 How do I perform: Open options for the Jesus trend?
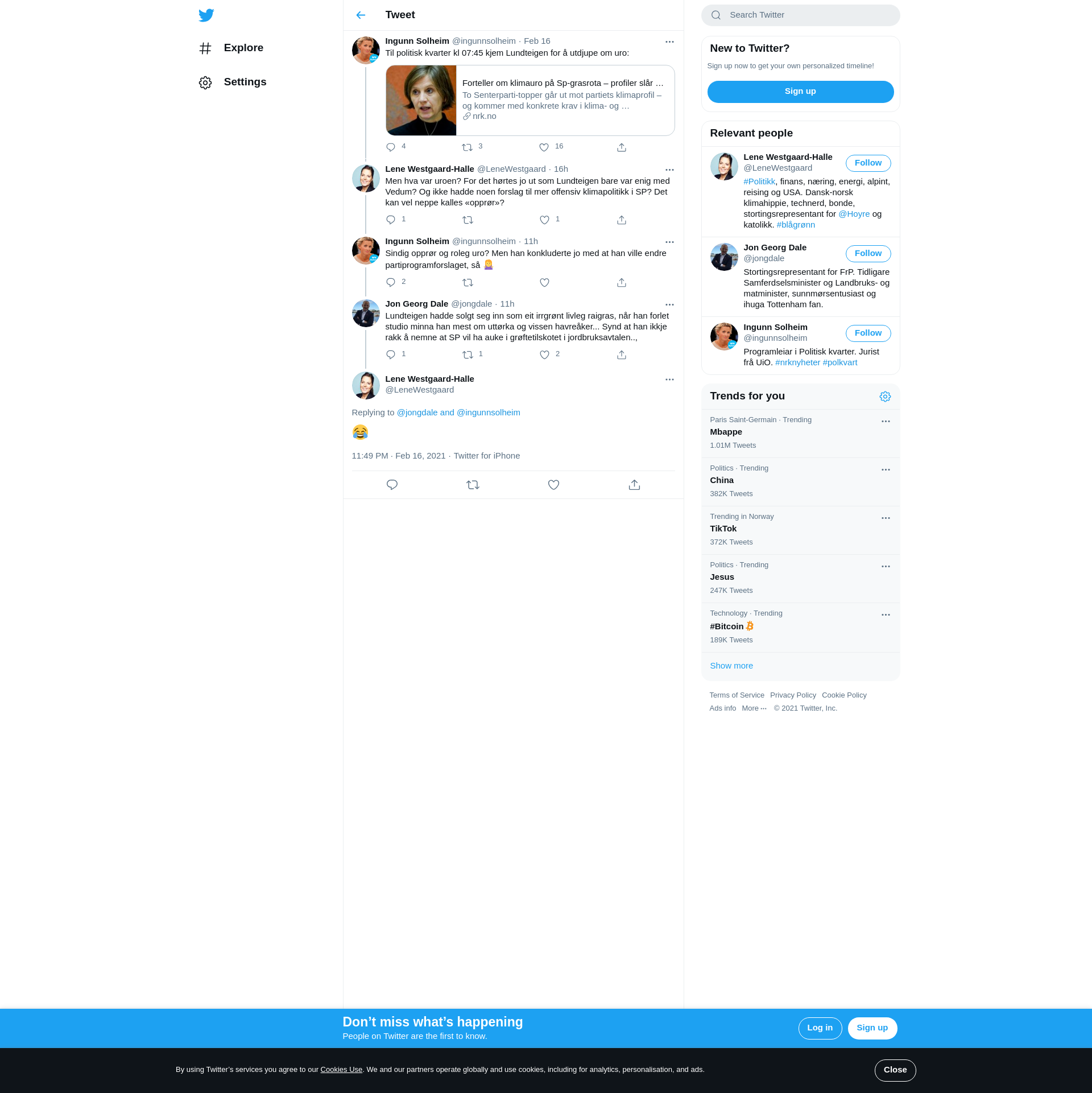[886, 567]
